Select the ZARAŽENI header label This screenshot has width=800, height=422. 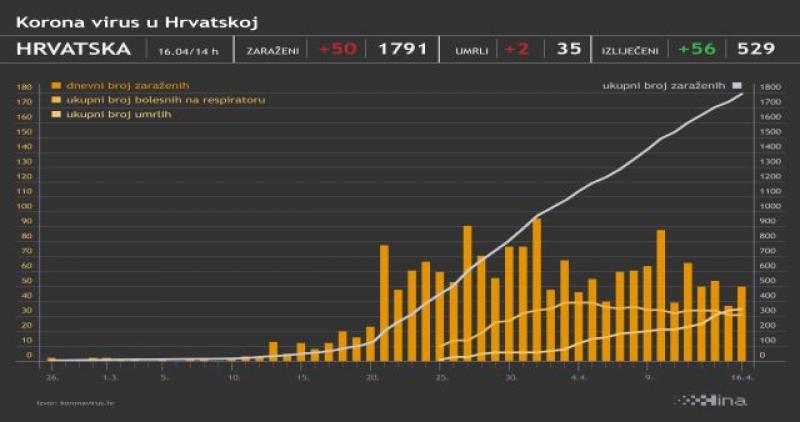(x=269, y=50)
